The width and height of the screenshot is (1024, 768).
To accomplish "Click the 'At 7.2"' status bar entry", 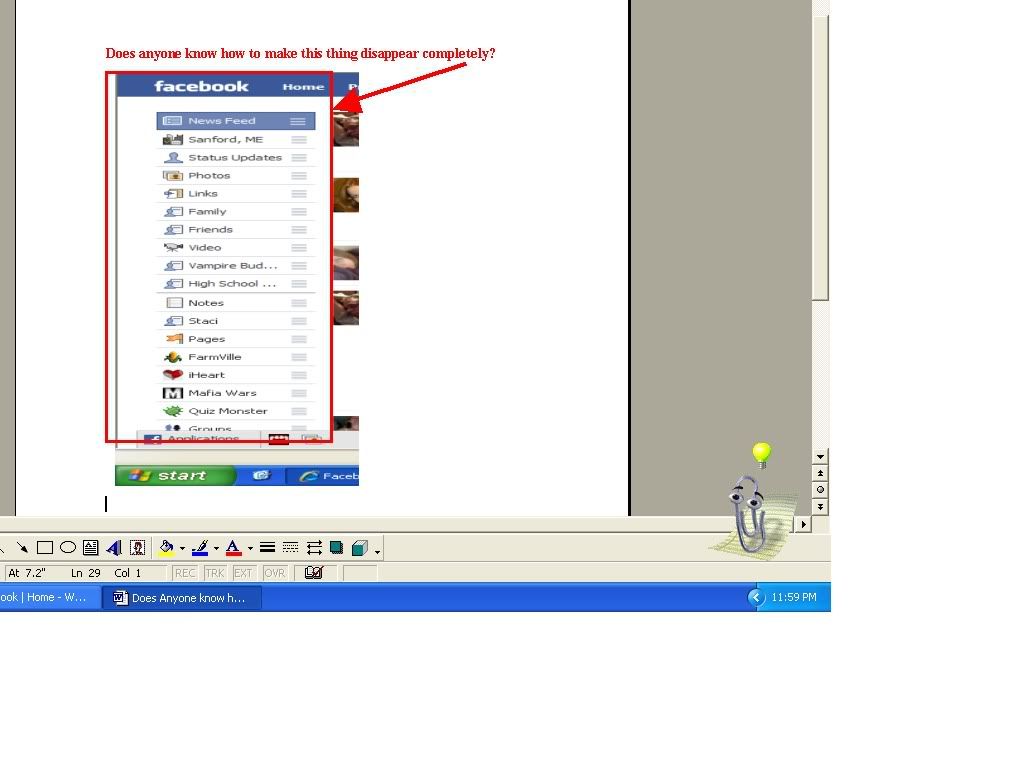I will 27,573.
